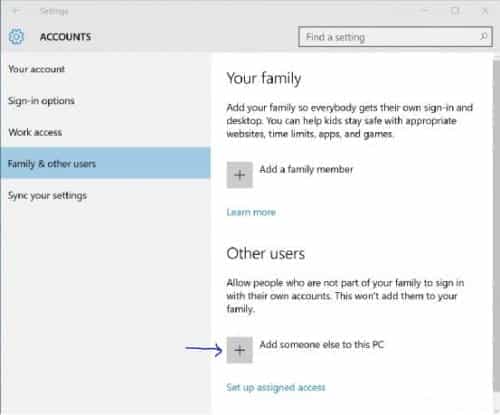This screenshot has width=500, height=415.
Task: Maximize the Settings window
Action: click(455, 11)
